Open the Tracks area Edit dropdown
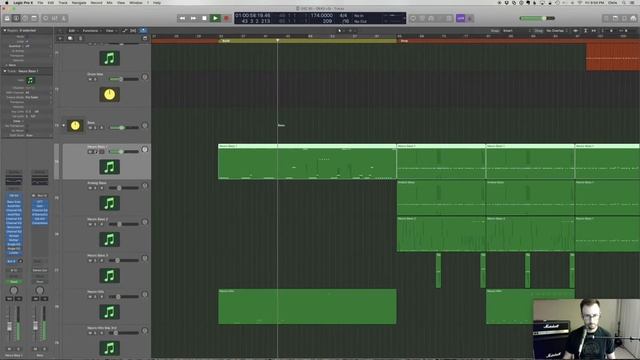The width and height of the screenshot is (640, 360). point(73,31)
